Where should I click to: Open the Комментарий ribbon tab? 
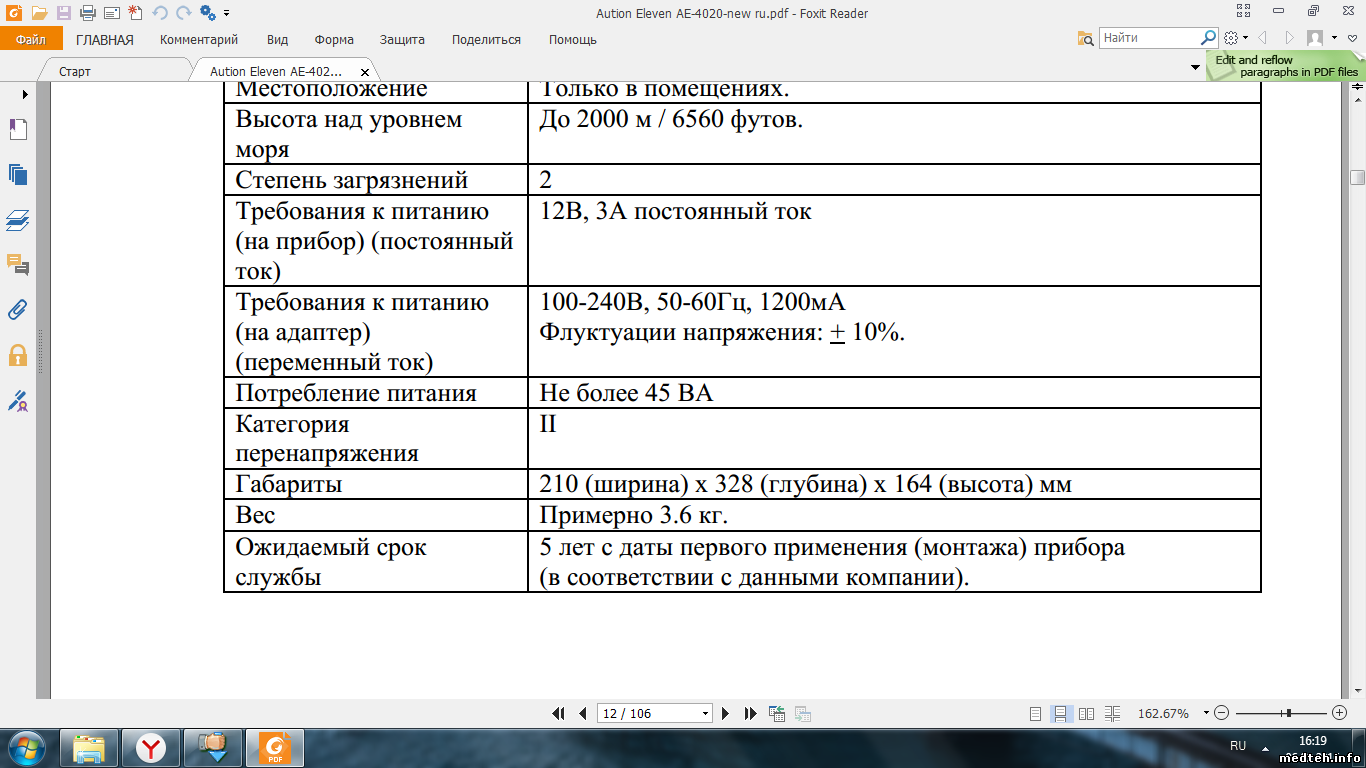[x=199, y=40]
